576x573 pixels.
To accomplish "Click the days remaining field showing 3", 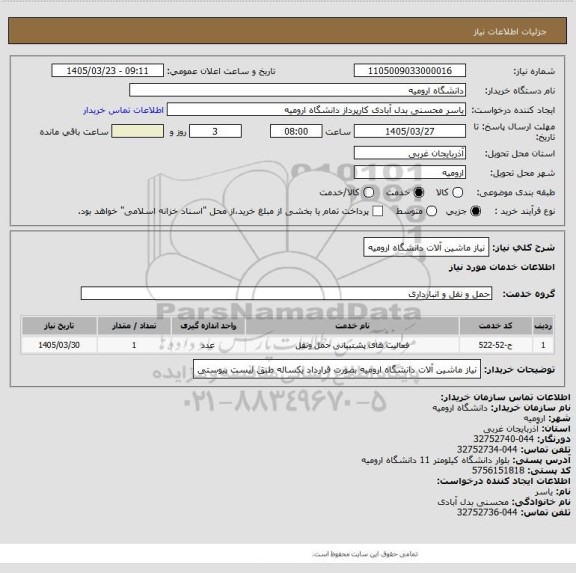I will [215, 131].
